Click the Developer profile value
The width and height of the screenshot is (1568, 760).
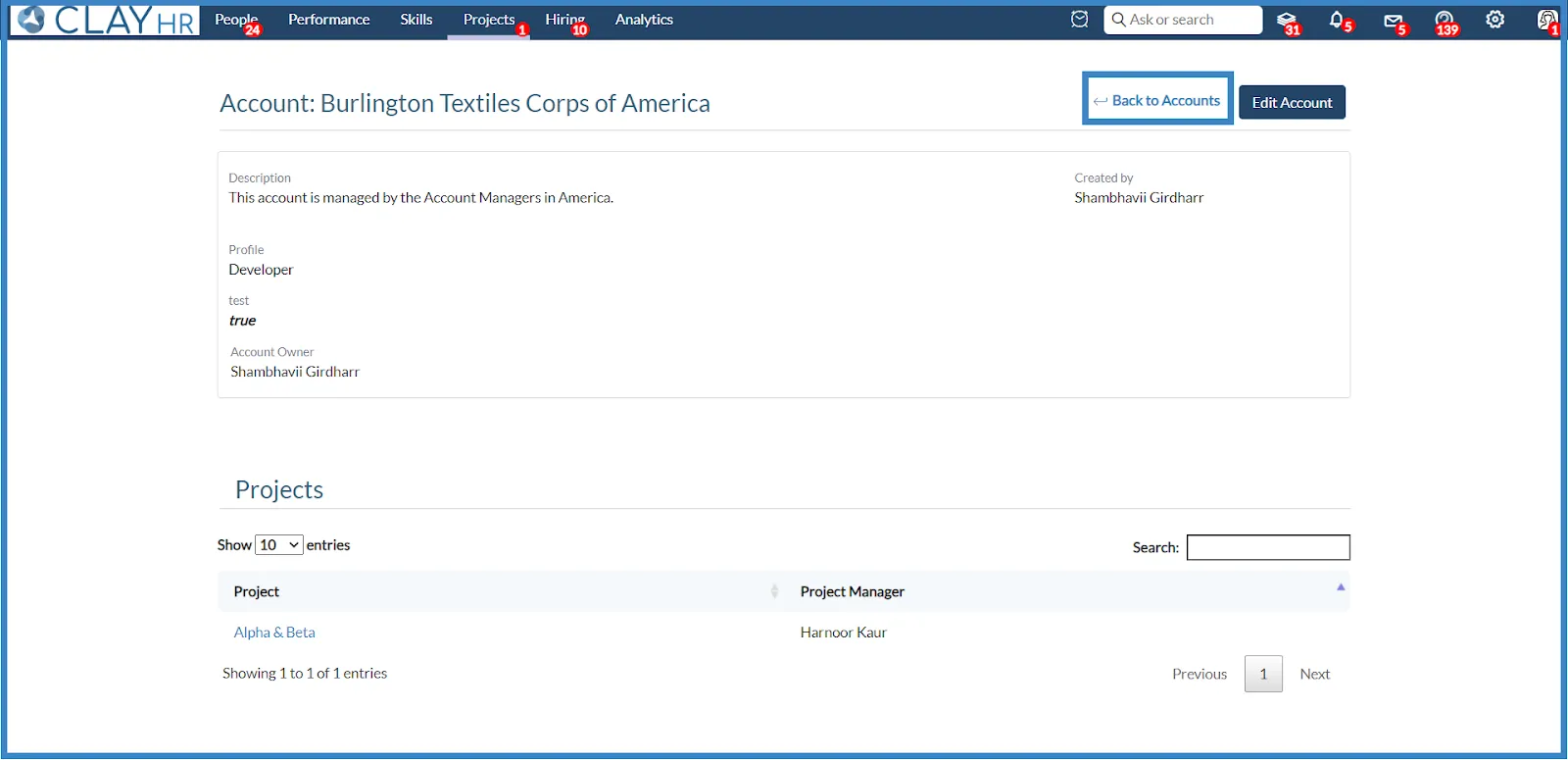(x=261, y=270)
